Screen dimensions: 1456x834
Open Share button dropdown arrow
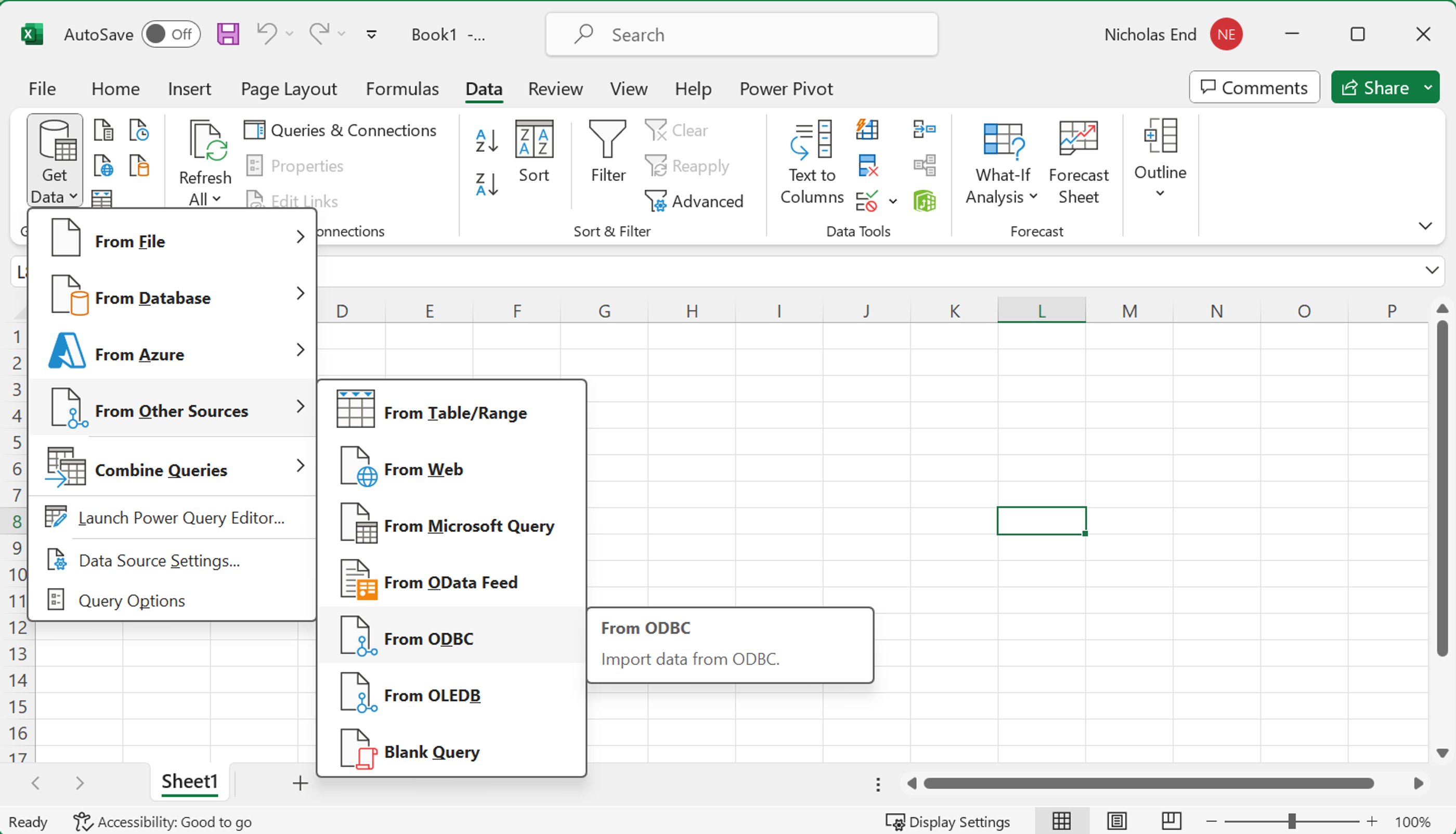point(1428,88)
